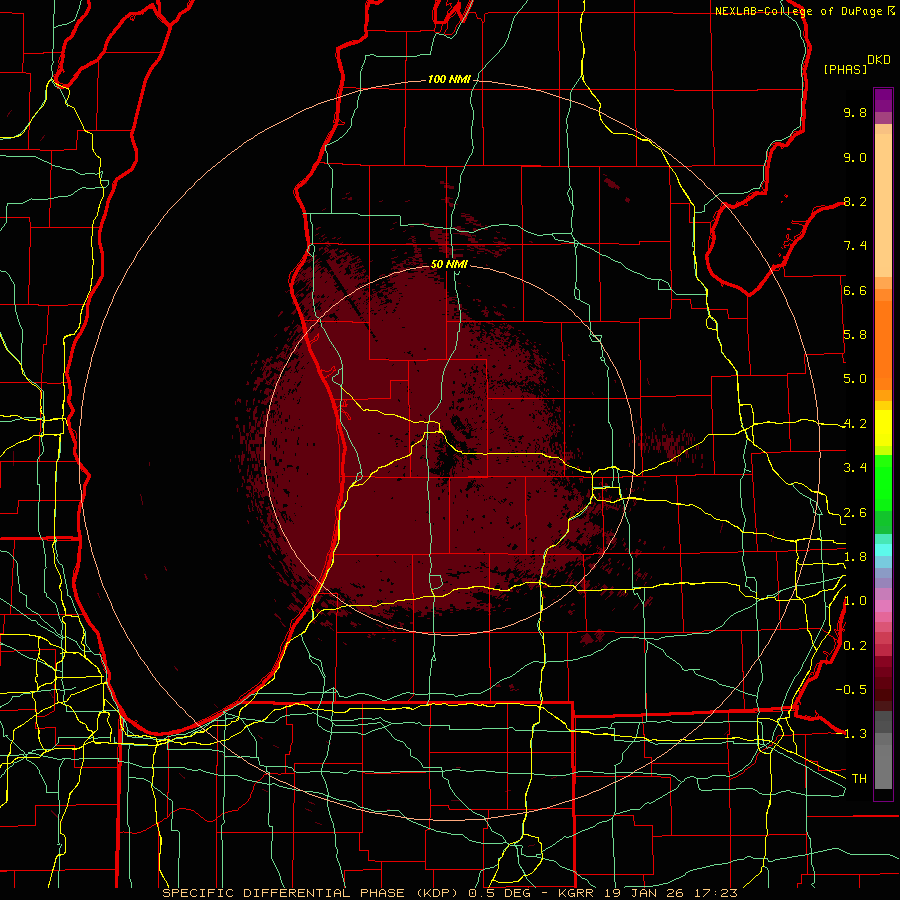This screenshot has height=900, width=900.
Task: Pick the yellow band on the color bar
Action: tap(883, 428)
